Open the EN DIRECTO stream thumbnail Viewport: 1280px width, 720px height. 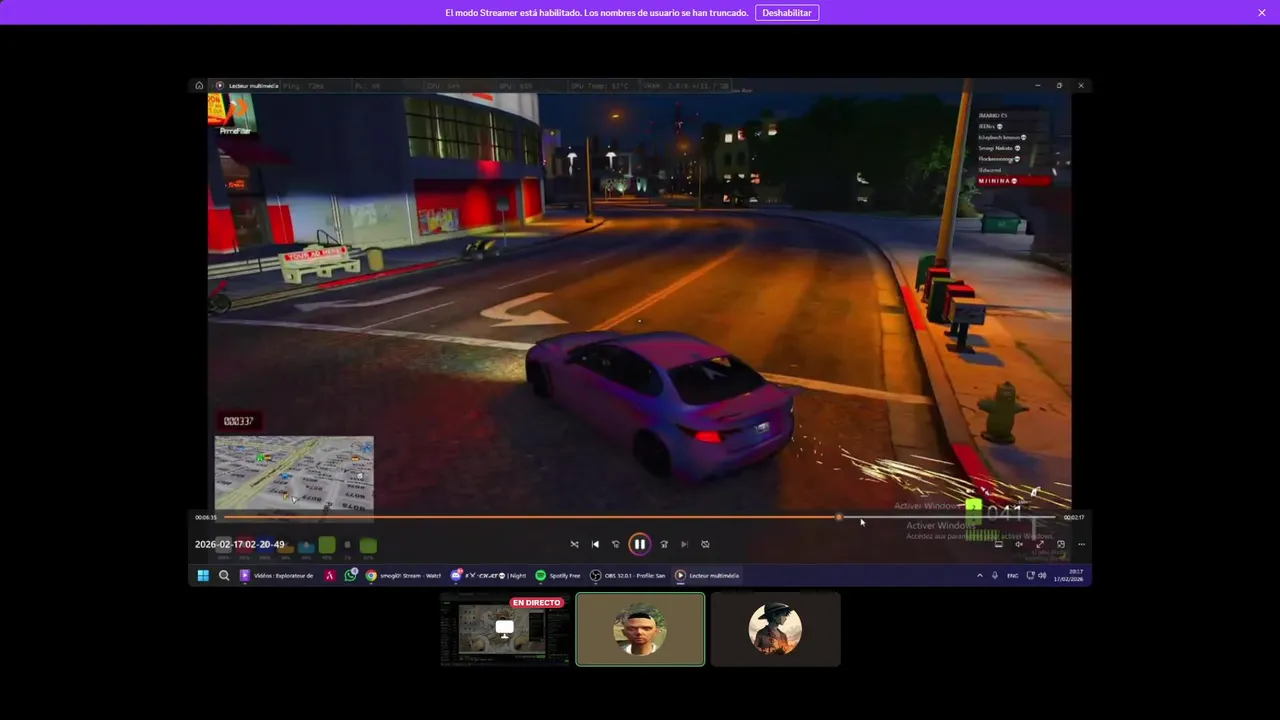tap(505, 629)
